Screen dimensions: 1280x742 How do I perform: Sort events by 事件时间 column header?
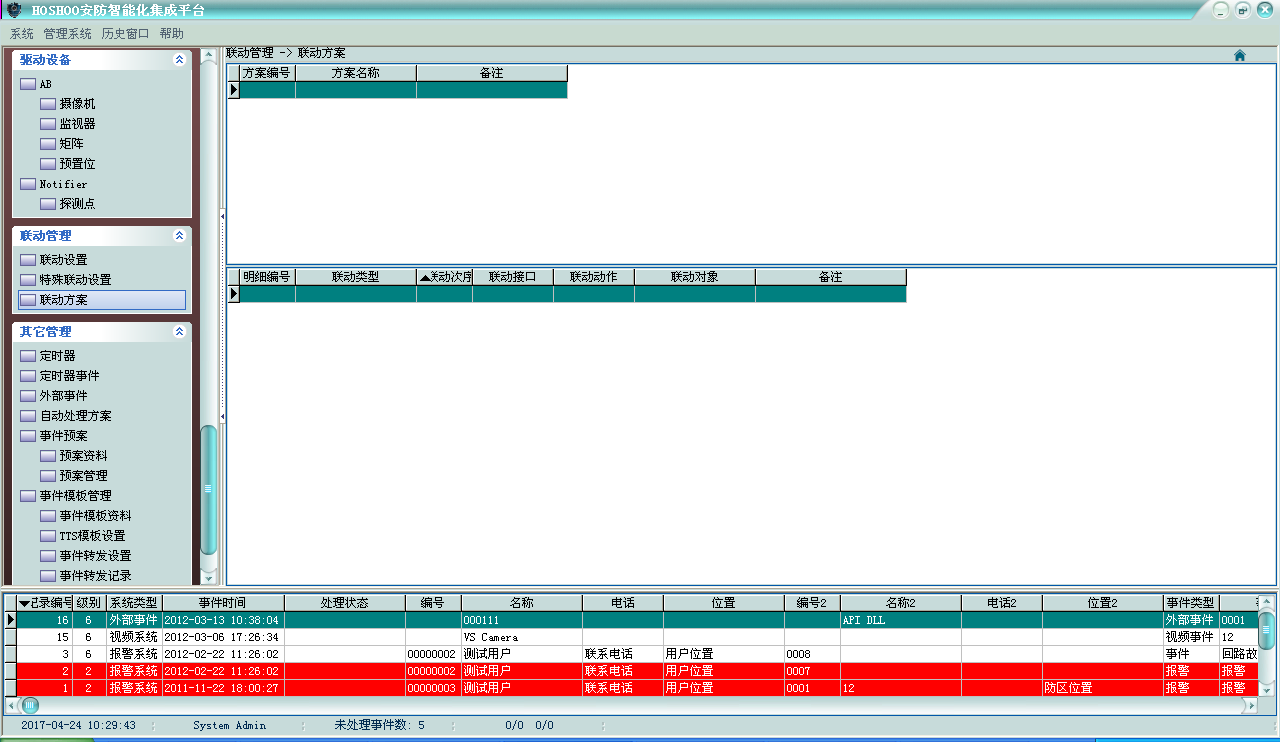pos(222,603)
